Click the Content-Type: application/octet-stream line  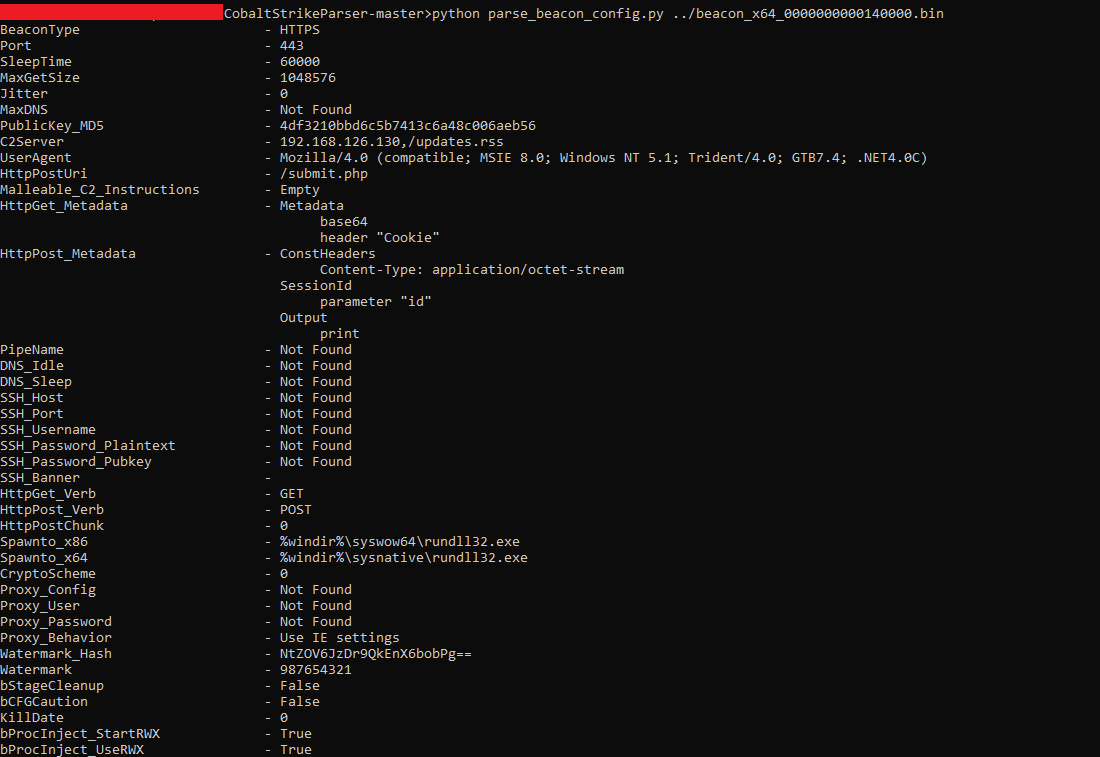coord(472,270)
